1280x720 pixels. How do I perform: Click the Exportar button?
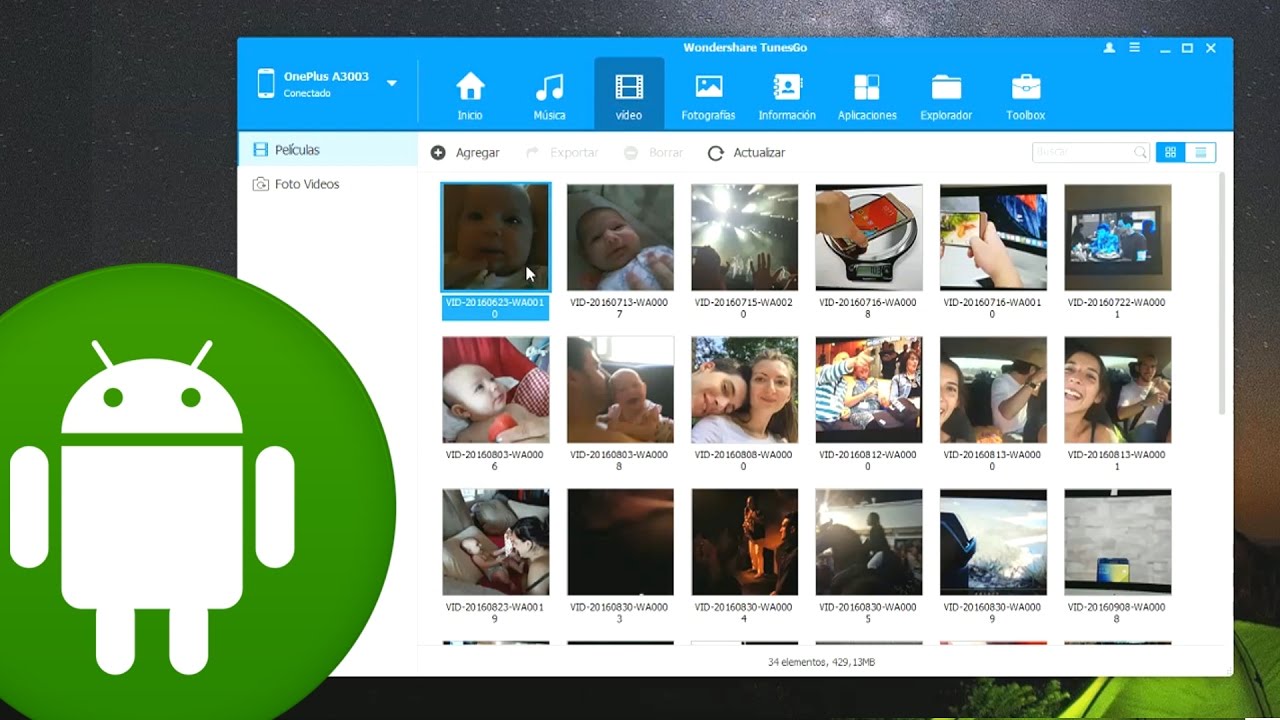(x=561, y=153)
